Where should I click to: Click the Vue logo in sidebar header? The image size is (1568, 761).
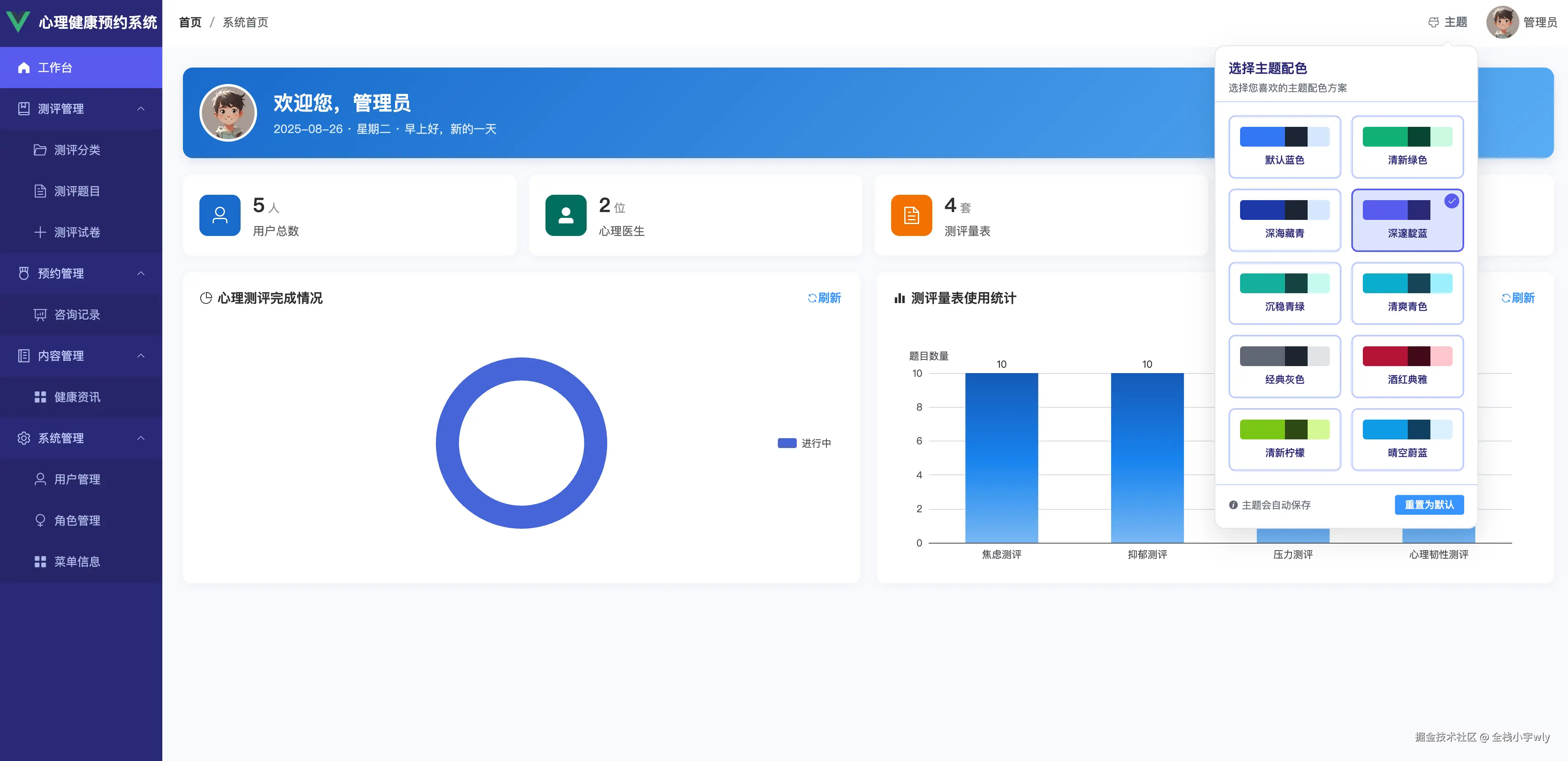pos(18,22)
